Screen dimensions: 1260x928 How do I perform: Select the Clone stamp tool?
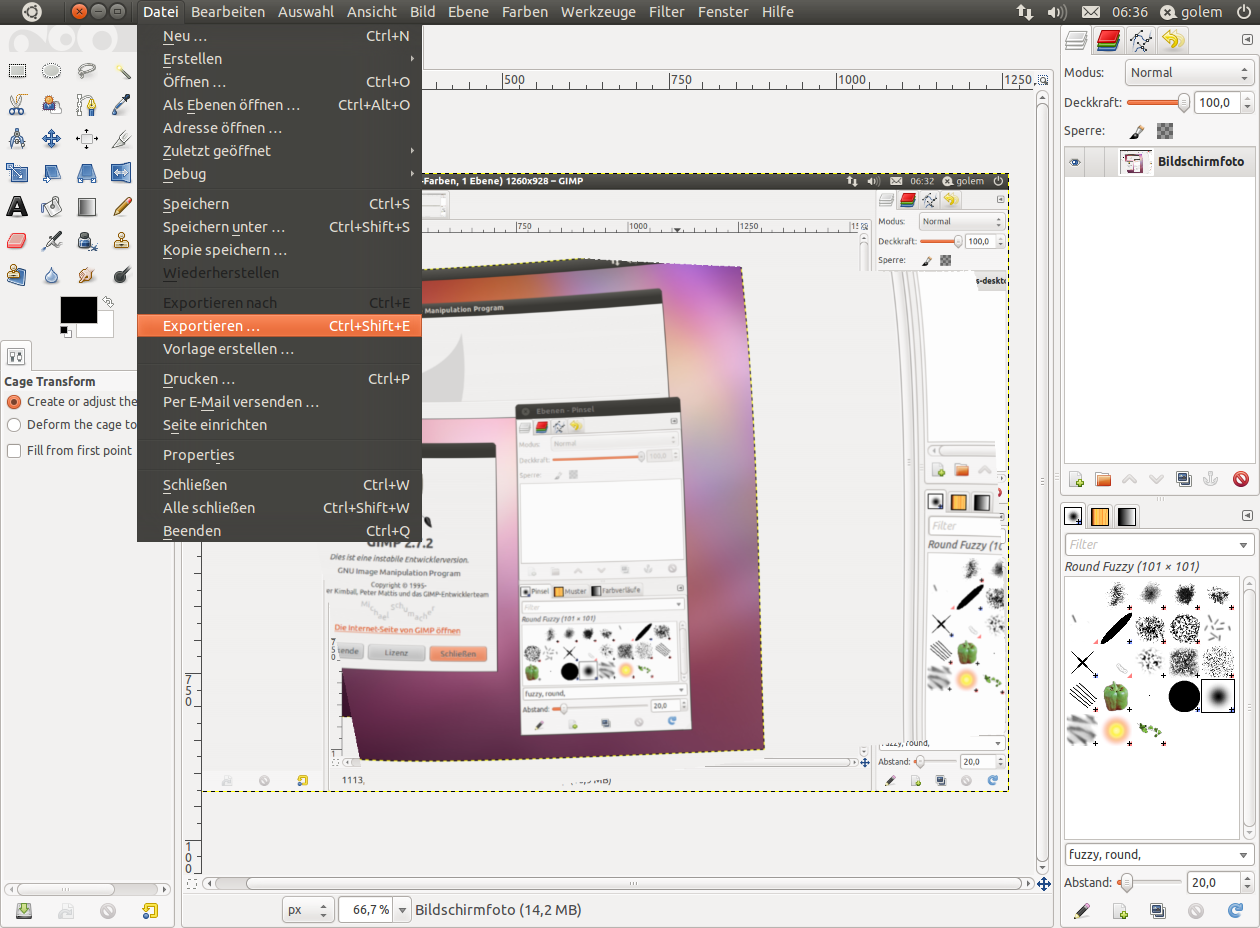[122, 240]
